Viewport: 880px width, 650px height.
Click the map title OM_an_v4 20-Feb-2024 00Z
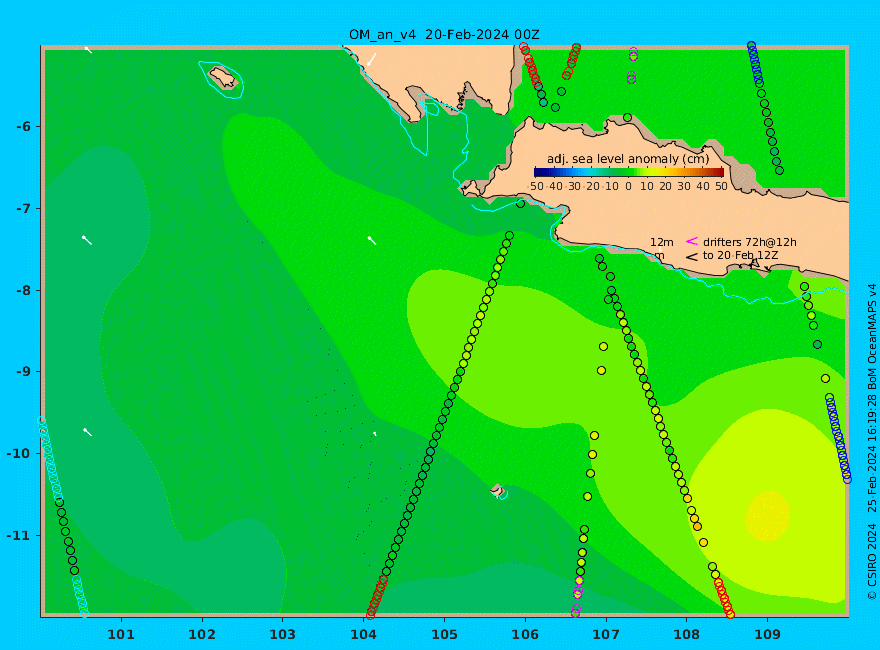pos(444,35)
